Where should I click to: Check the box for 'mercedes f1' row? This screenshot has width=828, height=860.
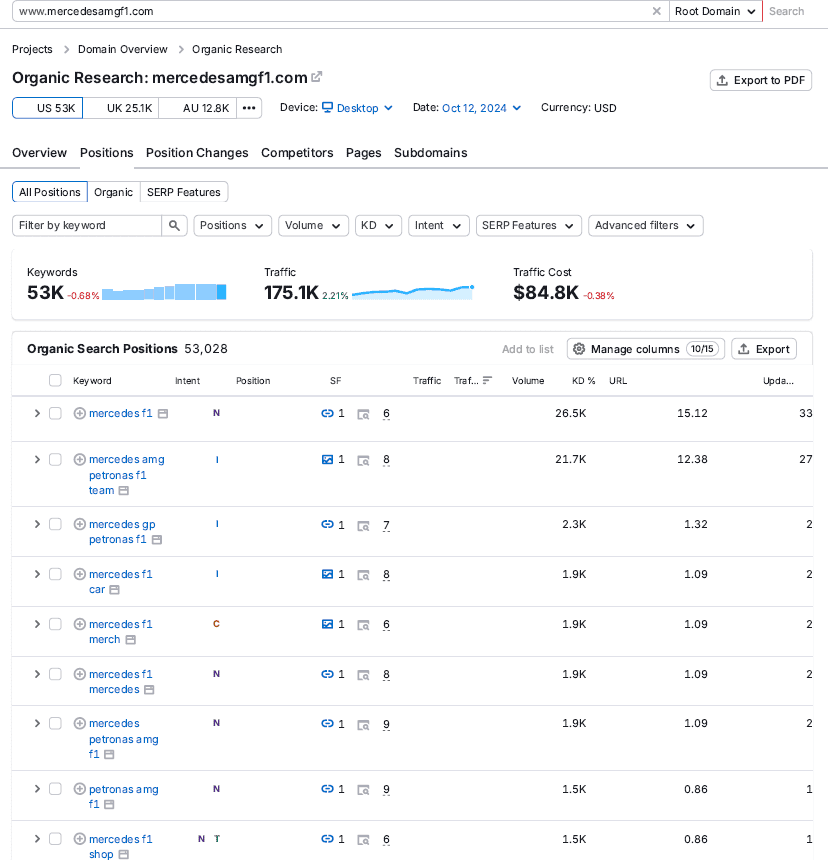pos(55,413)
